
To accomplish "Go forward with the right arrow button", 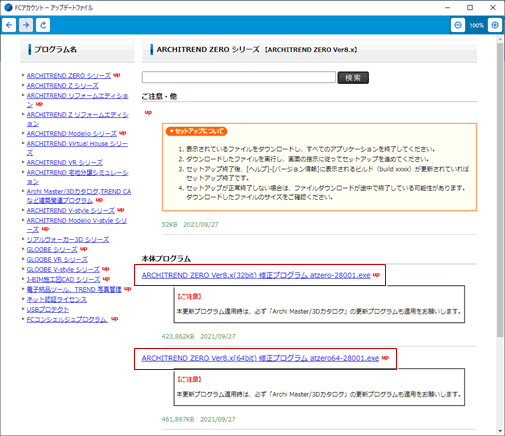I will [26, 25].
